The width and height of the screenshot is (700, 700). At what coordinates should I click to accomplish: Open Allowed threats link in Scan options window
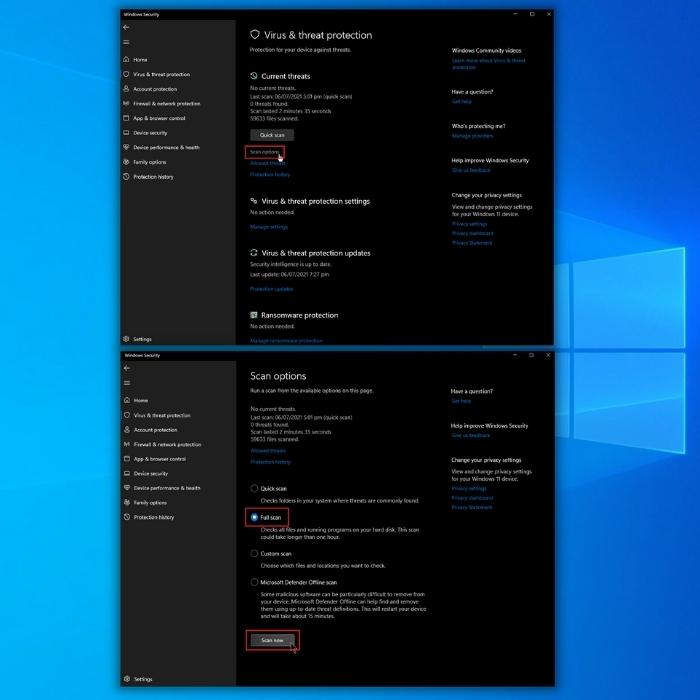coord(268,450)
